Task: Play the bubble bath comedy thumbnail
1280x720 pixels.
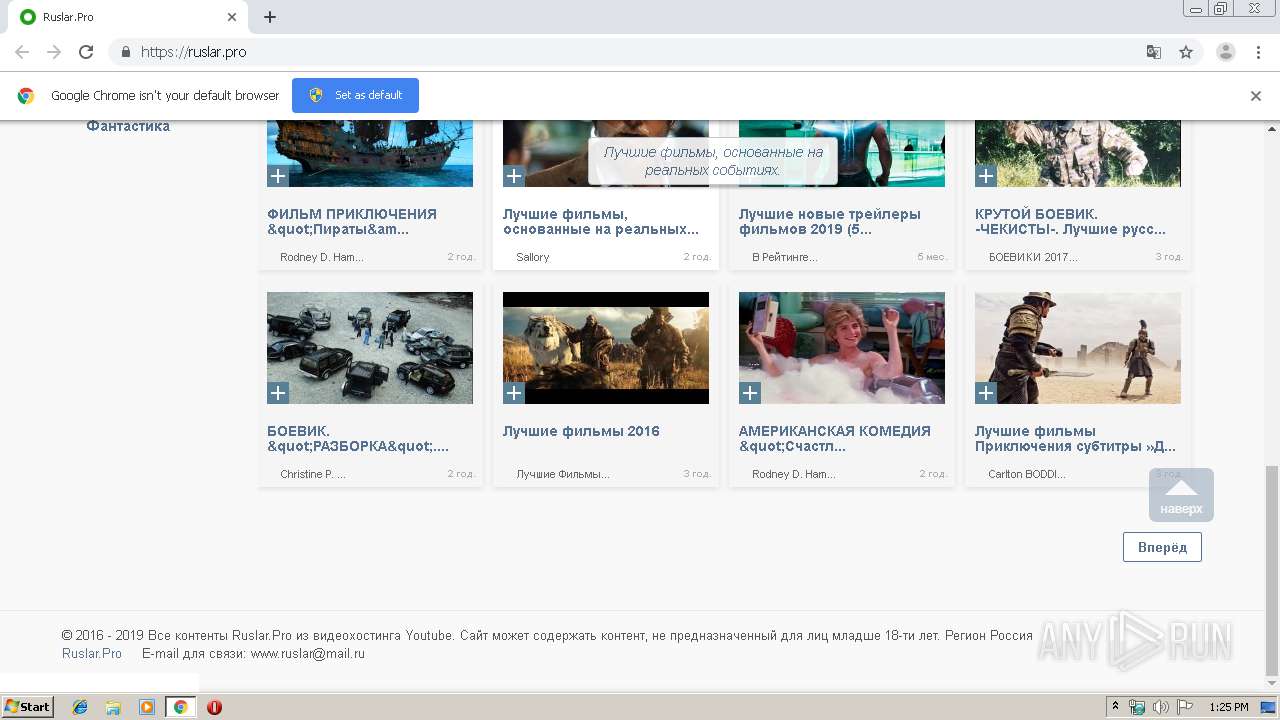Action: coord(842,348)
